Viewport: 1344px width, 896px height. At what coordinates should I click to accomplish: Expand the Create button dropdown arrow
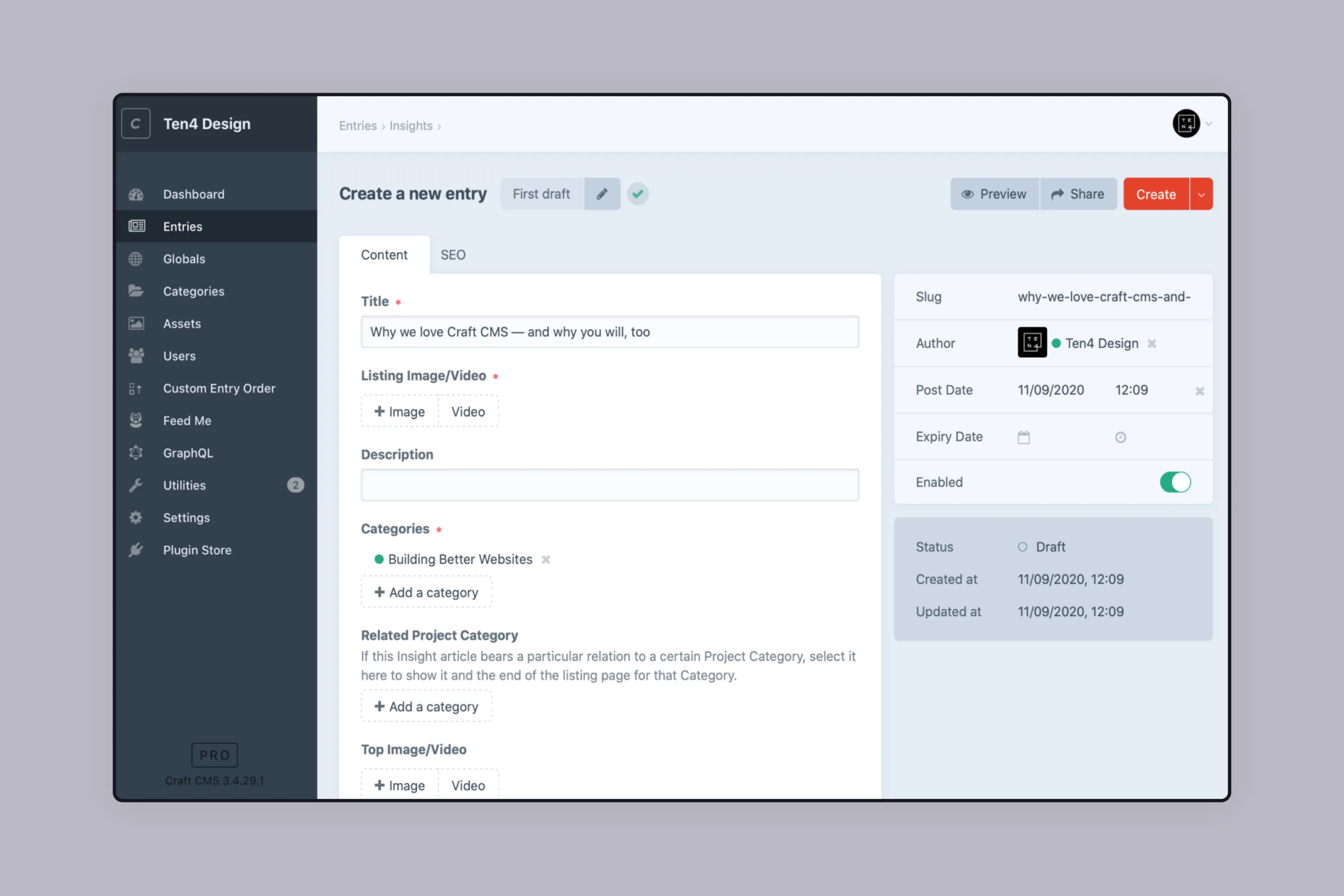(x=1202, y=194)
